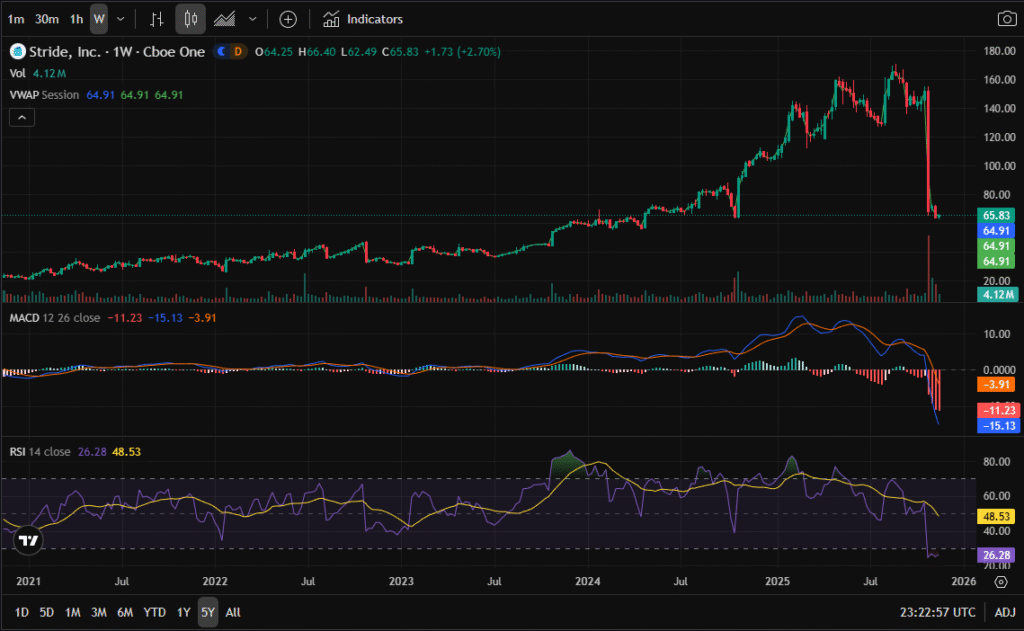This screenshot has width=1024, height=631.
Task: Switch to the YTD date range
Action: (154, 612)
